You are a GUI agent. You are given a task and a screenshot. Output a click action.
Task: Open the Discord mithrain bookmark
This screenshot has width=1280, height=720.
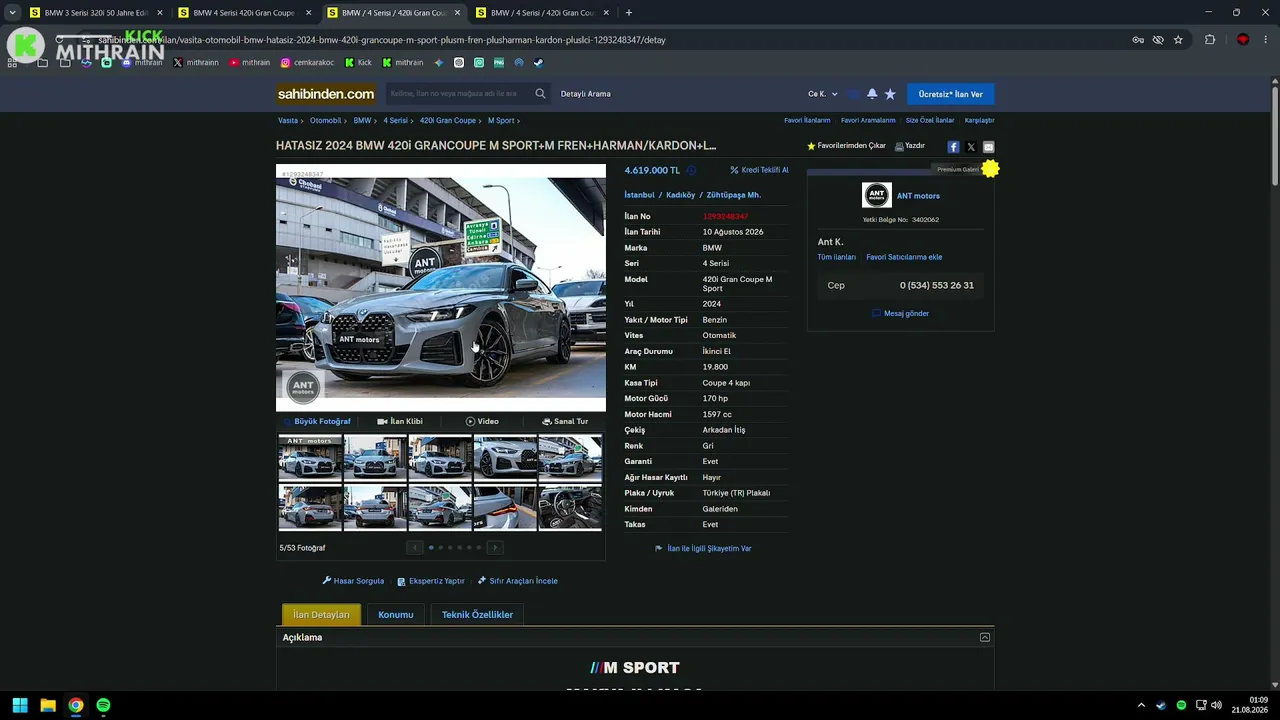[x=142, y=62]
